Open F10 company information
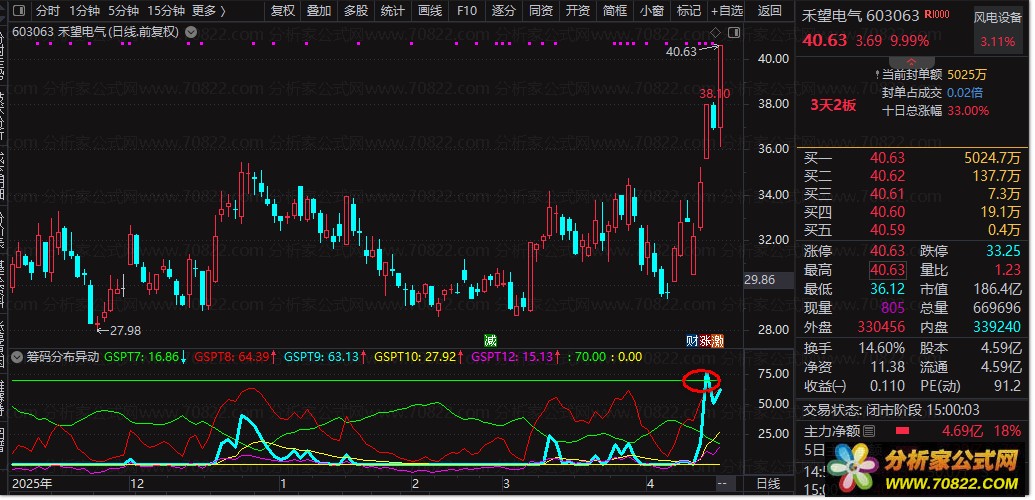Viewport: 1035px width, 500px height. point(467,11)
